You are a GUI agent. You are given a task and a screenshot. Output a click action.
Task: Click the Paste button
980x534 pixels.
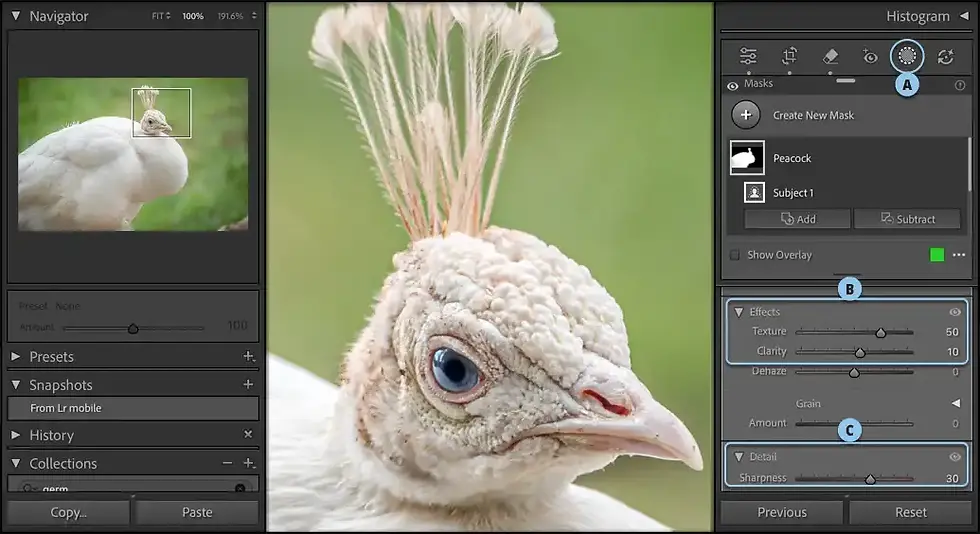(x=197, y=512)
